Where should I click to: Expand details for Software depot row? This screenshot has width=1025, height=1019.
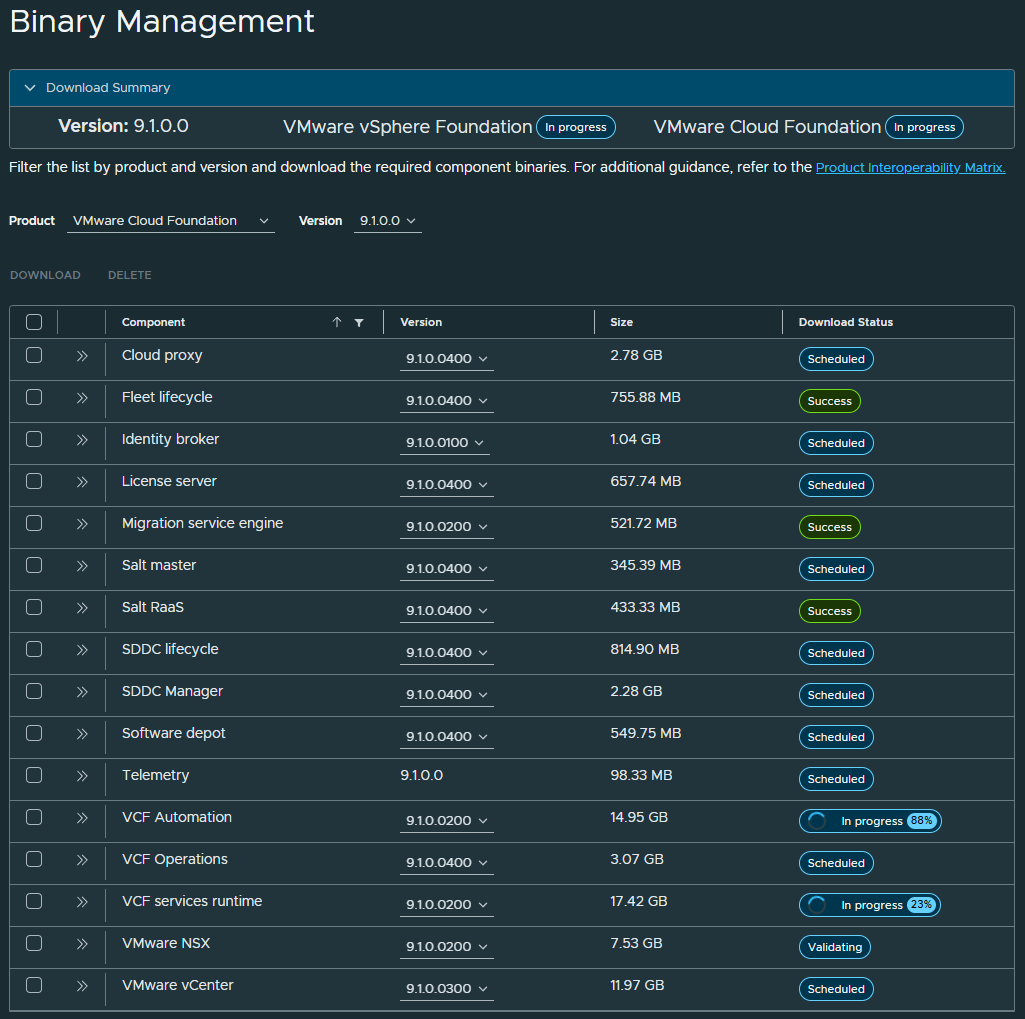pos(82,734)
